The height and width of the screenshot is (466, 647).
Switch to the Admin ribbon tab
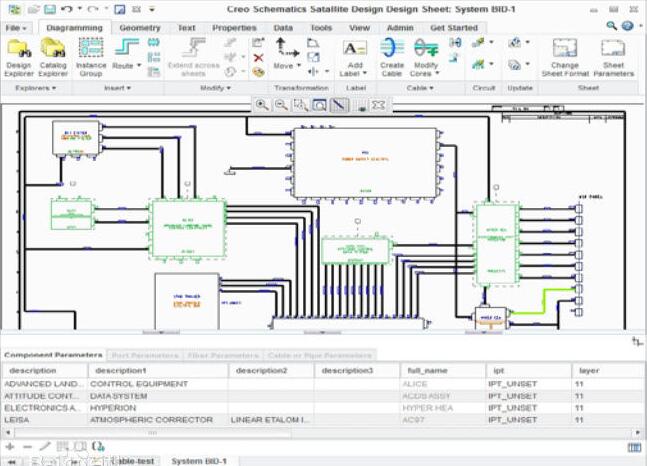pyautogui.click(x=400, y=28)
